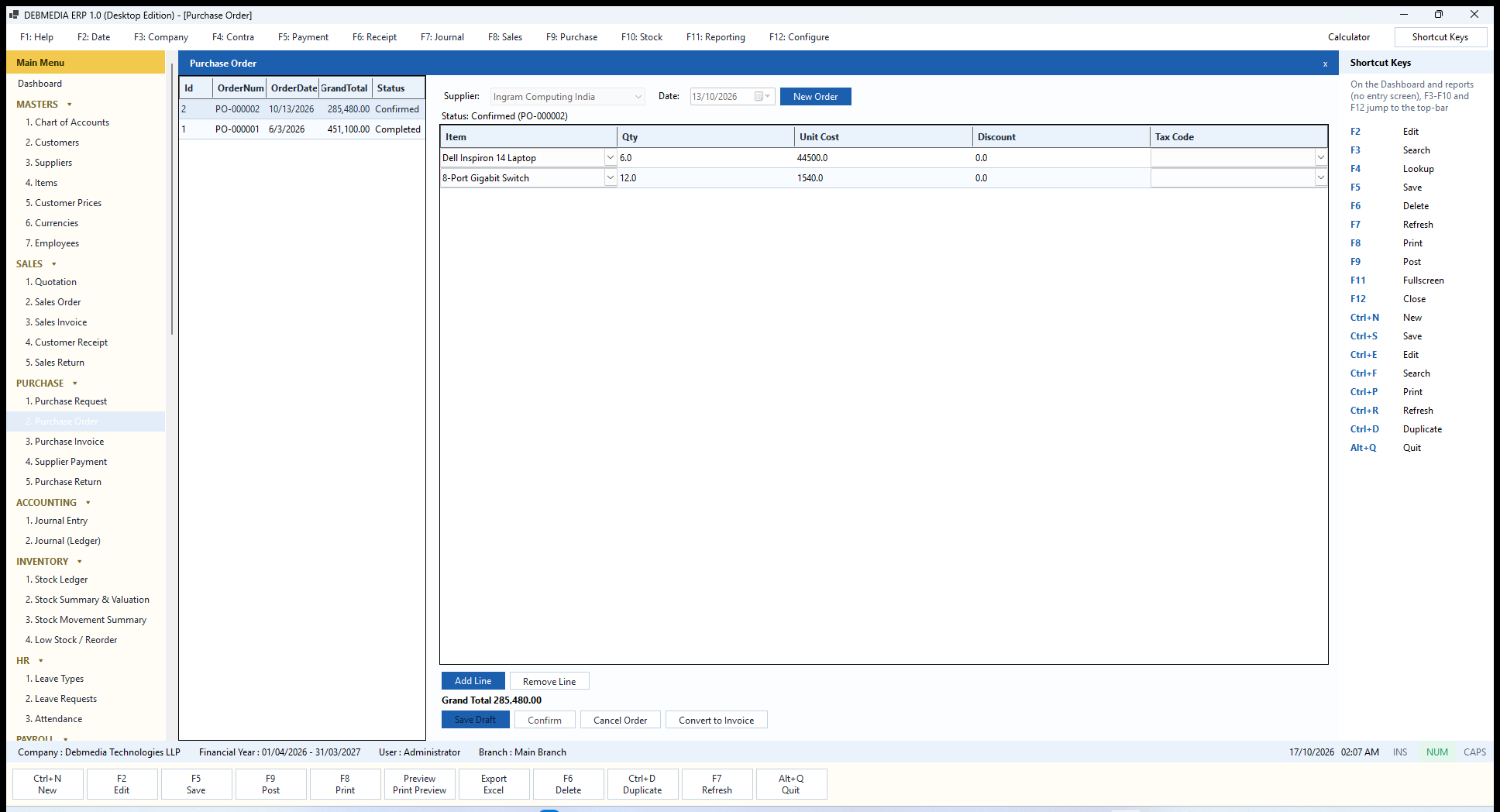Click the Qty cell showing 6.0

pos(706,158)
